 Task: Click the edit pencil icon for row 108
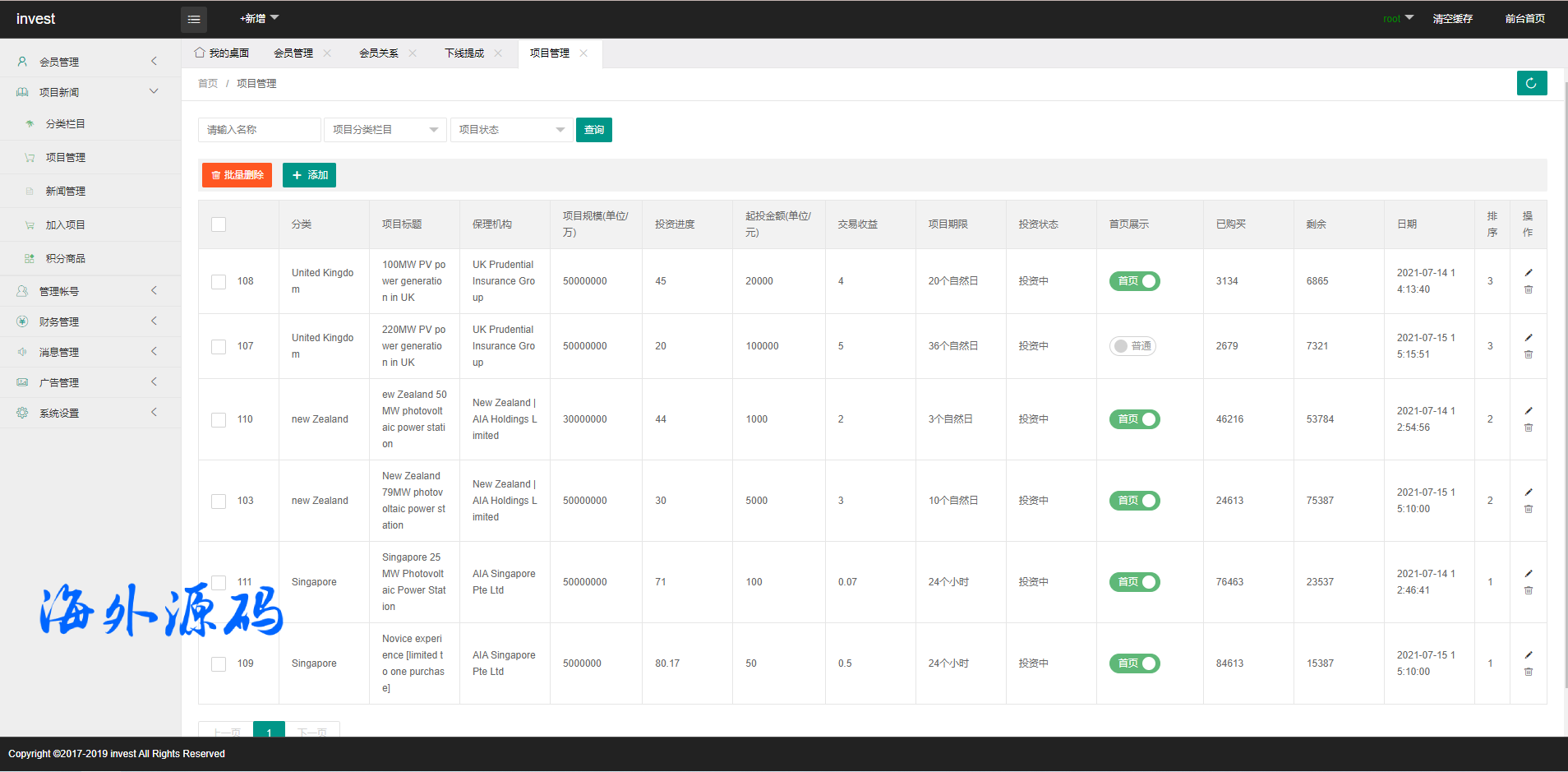point(1529,273)
